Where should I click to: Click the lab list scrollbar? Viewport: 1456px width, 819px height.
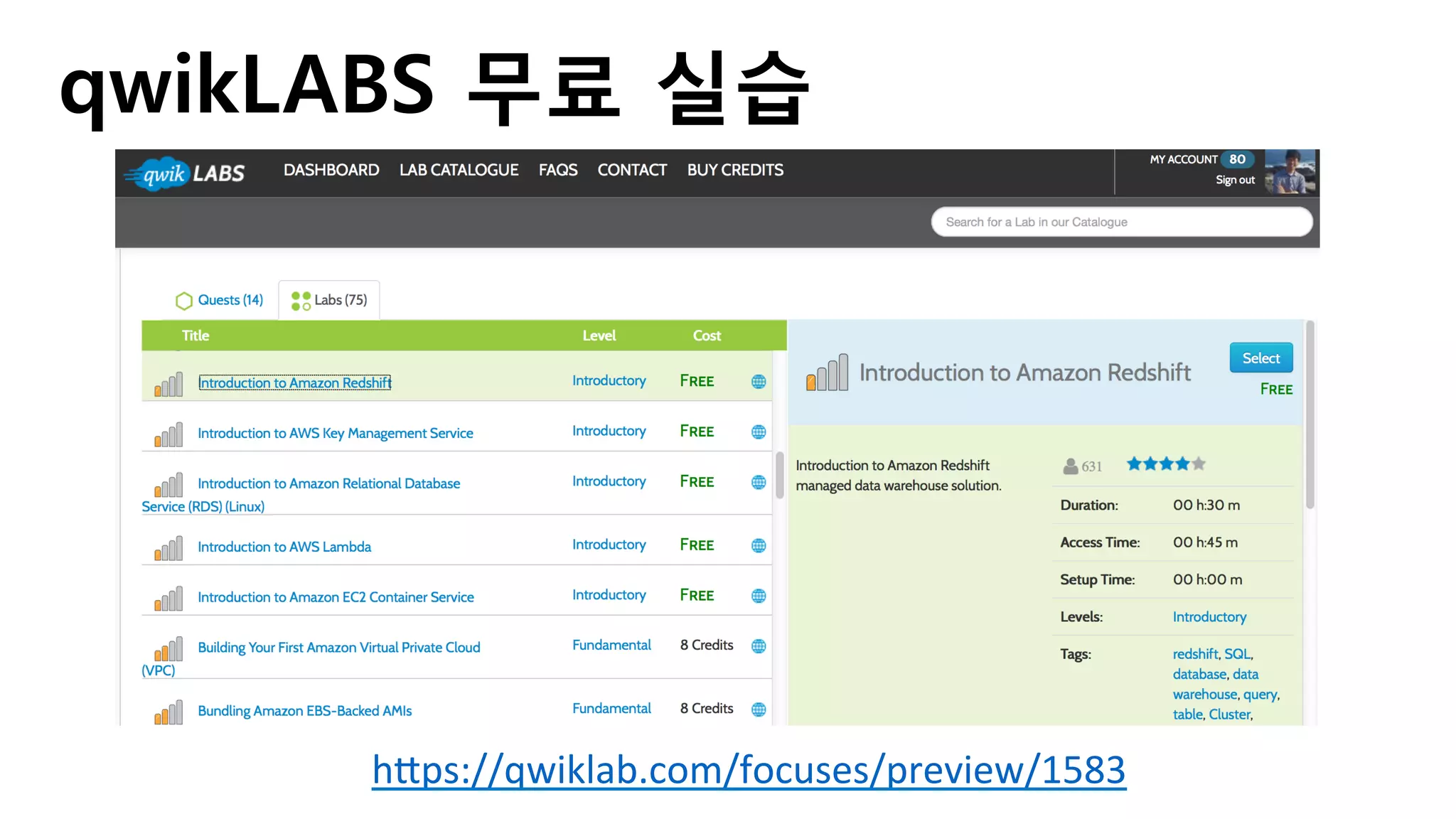(779, 475)
